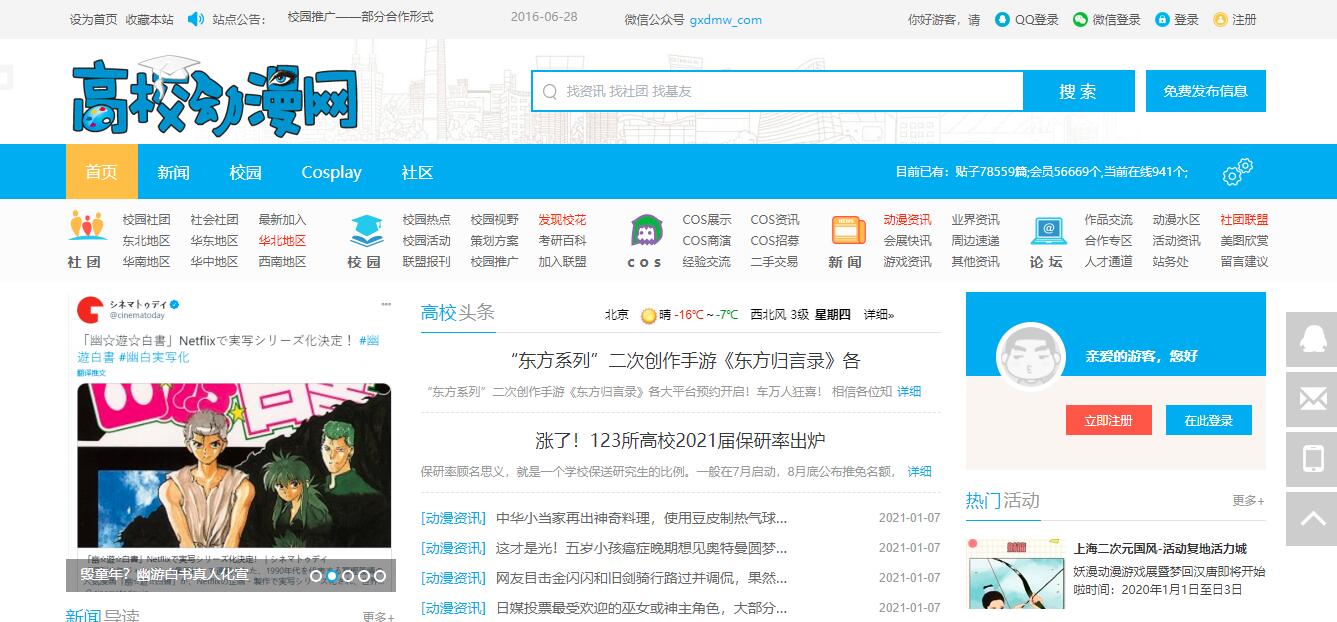The height and width of the screenshot is (622, 1337).
Task: Click the 社团联盟 link
Action: (x=1244, y=220)
